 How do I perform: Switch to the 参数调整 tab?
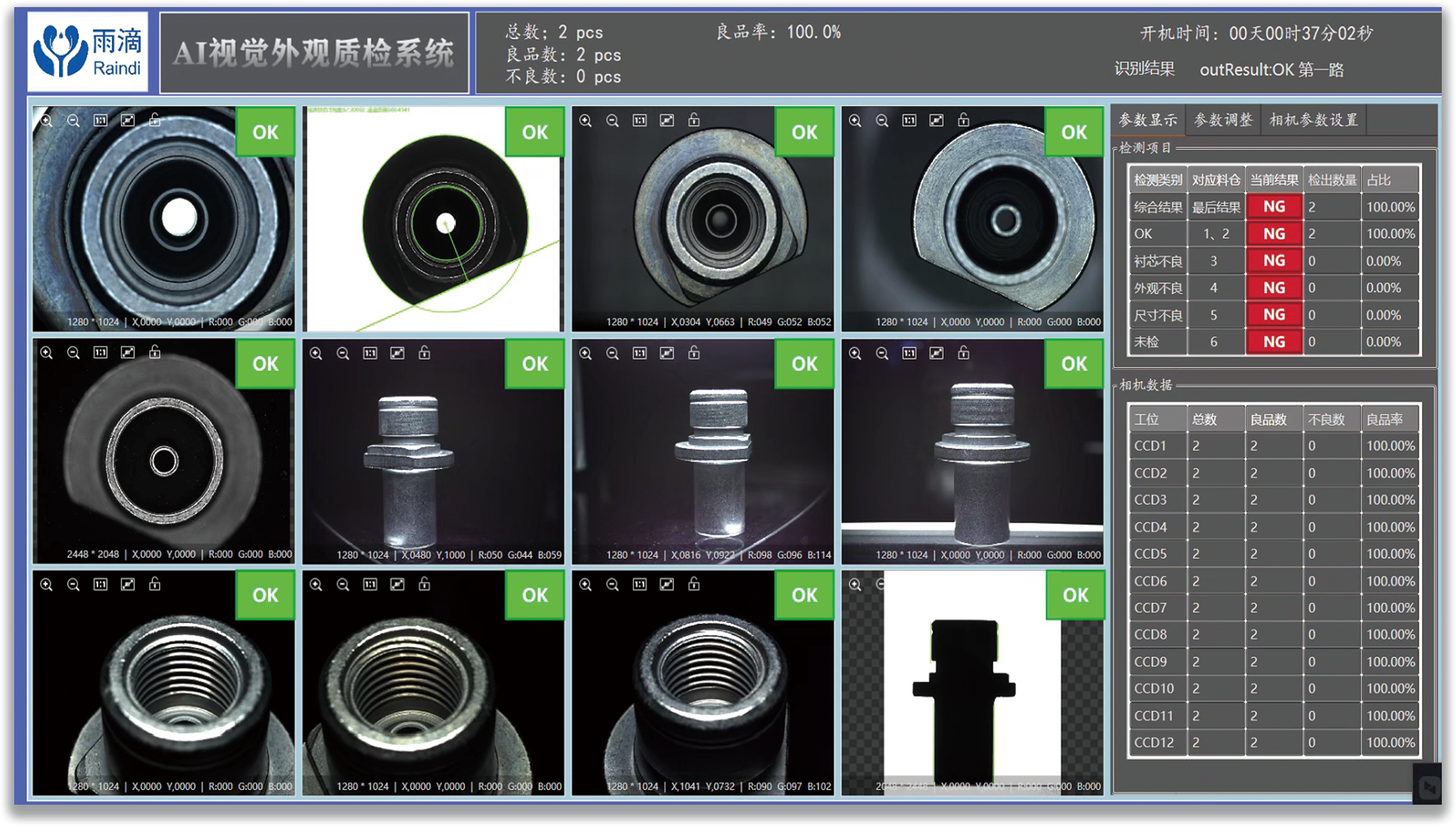[x=1223, y=119]
